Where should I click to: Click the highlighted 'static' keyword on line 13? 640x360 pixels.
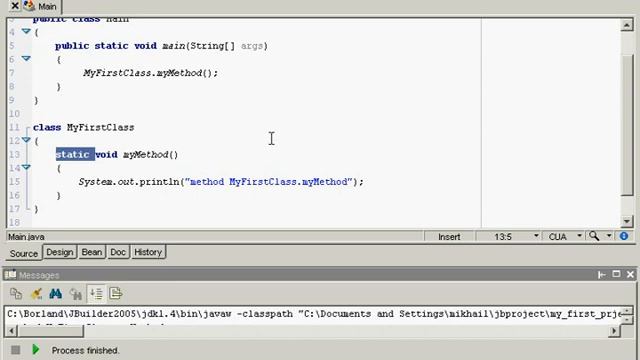73,154
